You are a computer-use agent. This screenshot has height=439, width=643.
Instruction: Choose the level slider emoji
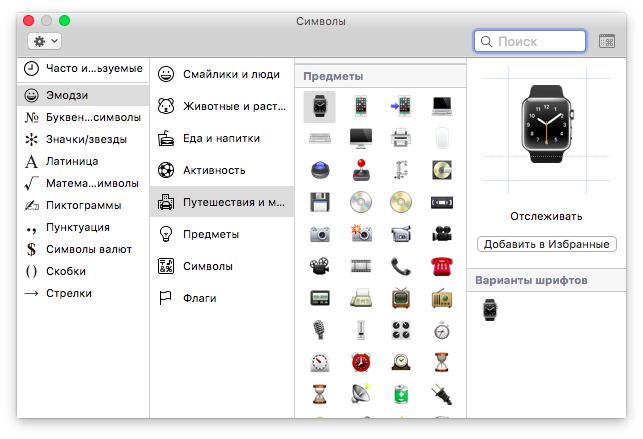tap(361, 330)
